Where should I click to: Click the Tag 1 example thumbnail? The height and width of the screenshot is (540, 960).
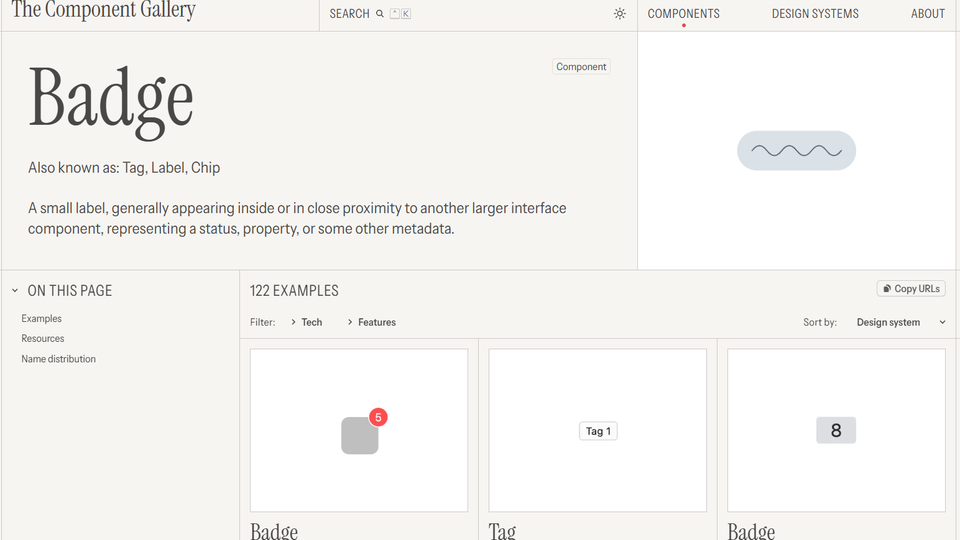598,431
